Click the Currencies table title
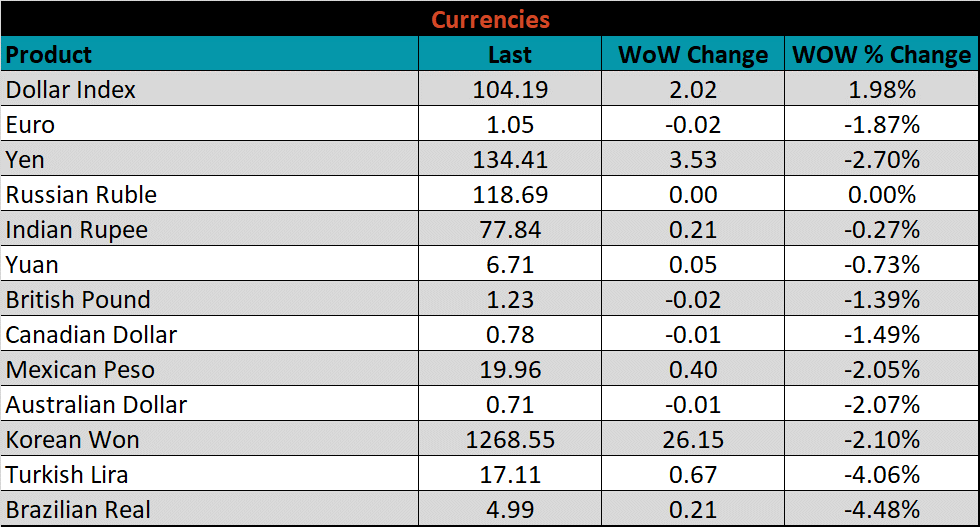980x527 pixels. point(490,19)
